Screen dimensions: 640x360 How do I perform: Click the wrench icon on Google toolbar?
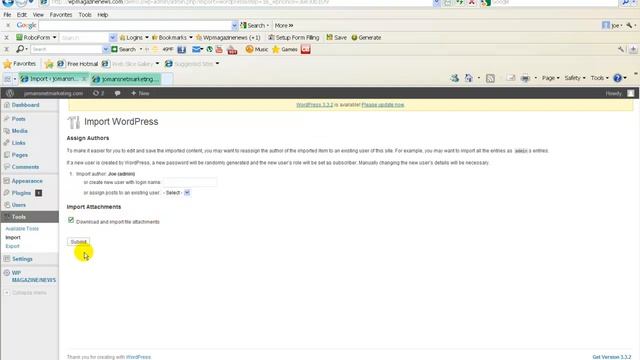pos(629,25)
